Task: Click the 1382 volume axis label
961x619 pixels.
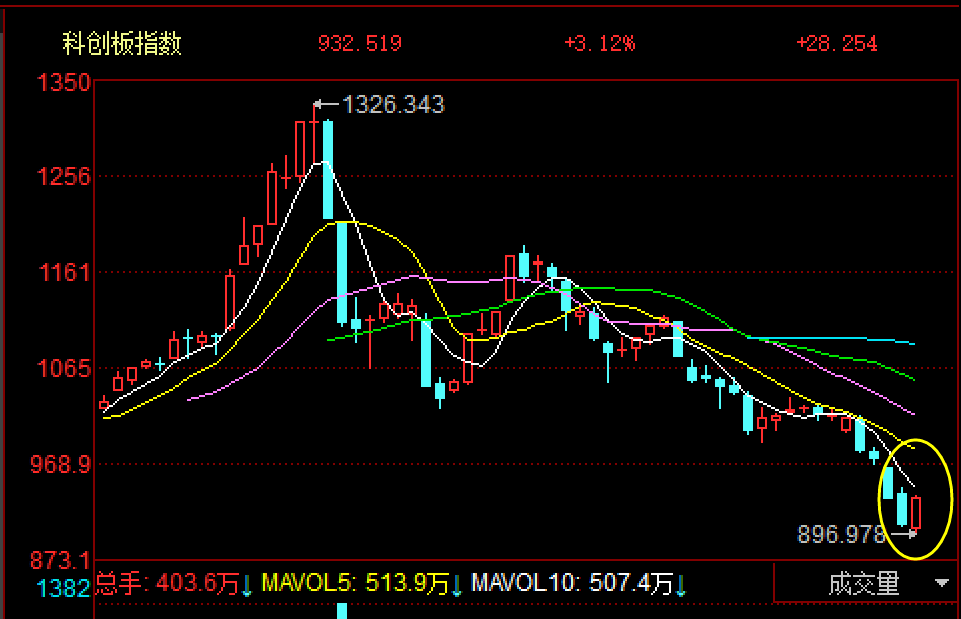Action: point(64,589)
